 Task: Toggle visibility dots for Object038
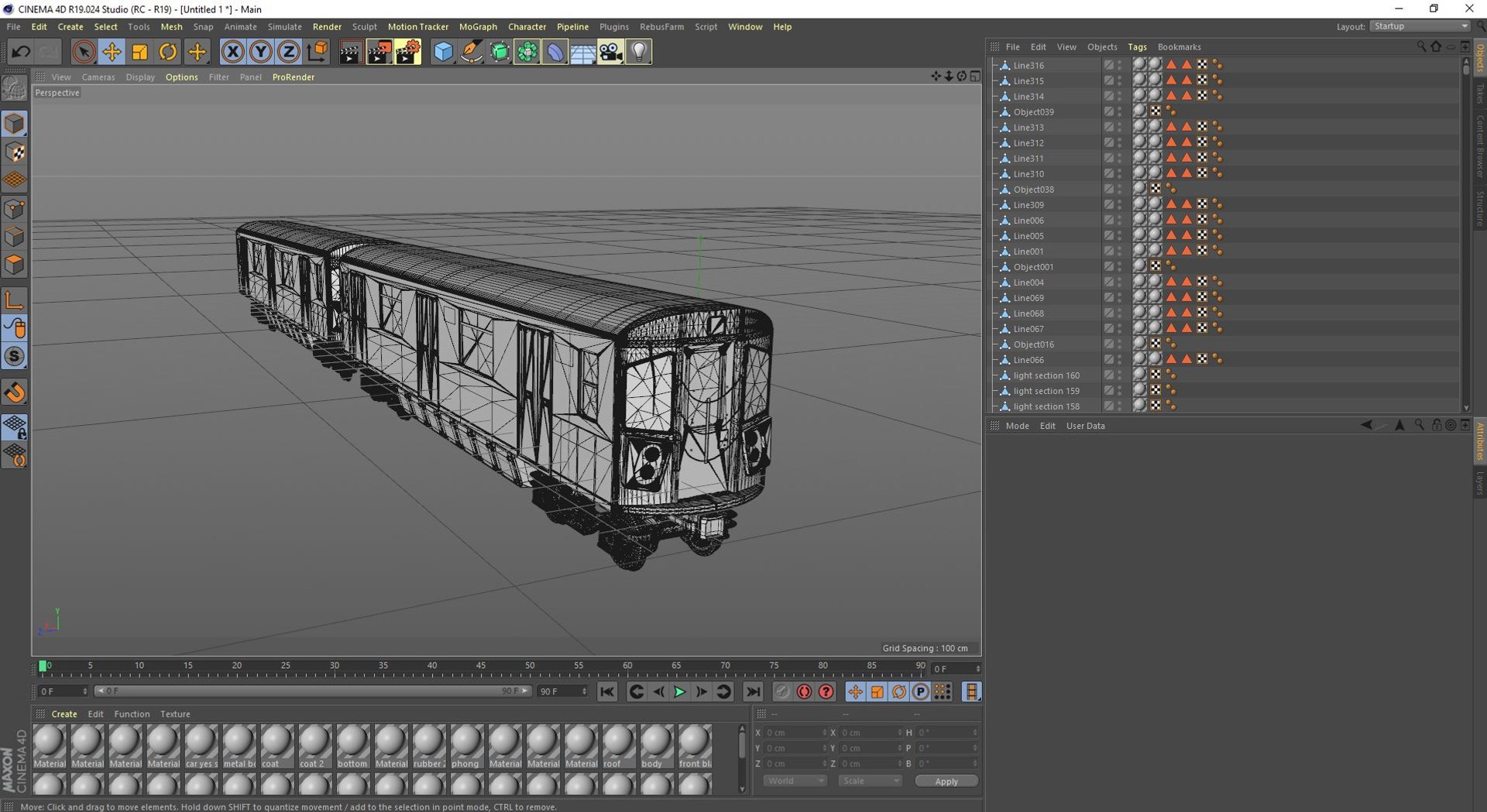click(x=1119, y=189)
